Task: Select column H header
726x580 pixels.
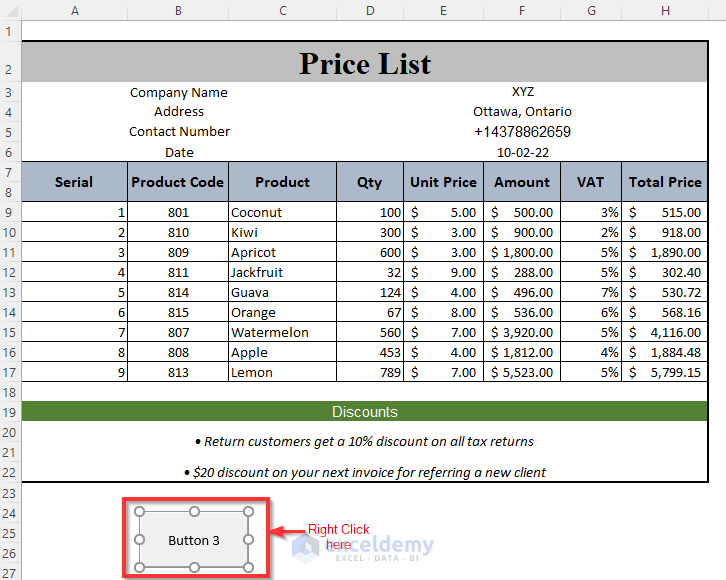Action: 665,10
